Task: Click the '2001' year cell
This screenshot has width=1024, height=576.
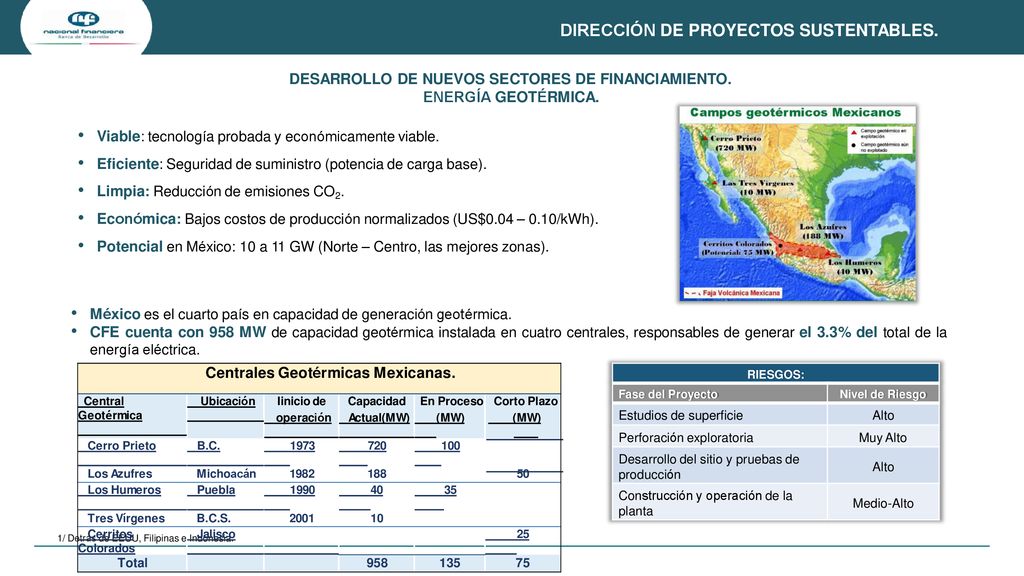Action: click(x=302, y=518)
